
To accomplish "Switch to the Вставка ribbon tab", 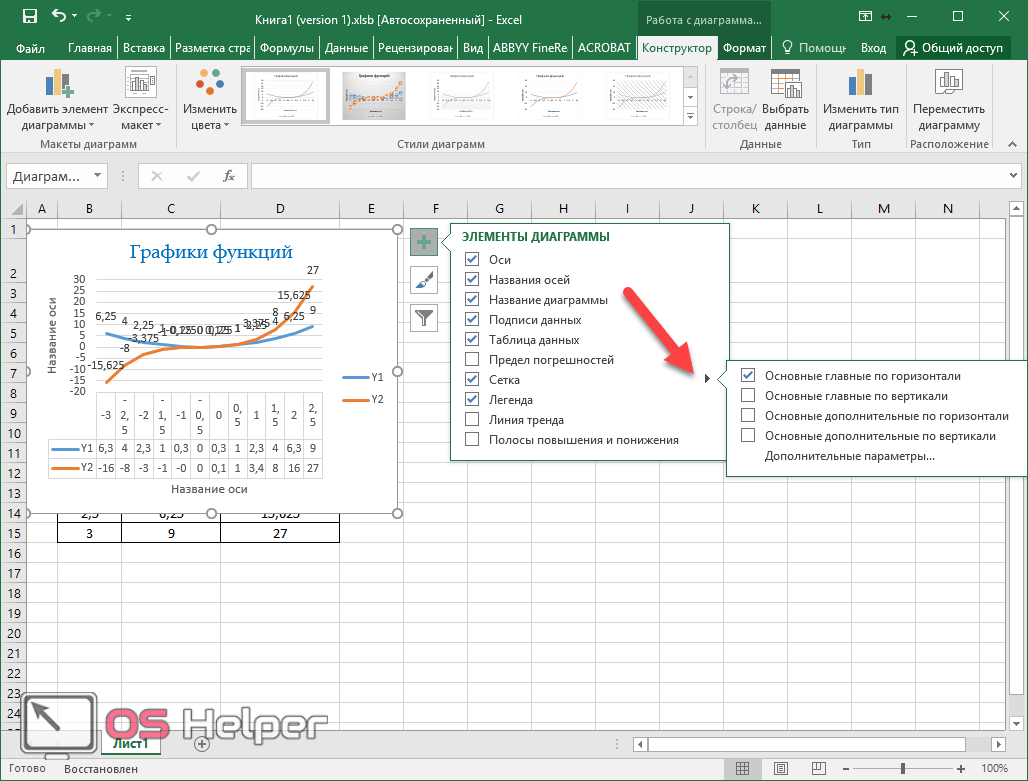I will click(x=143, y=48).
